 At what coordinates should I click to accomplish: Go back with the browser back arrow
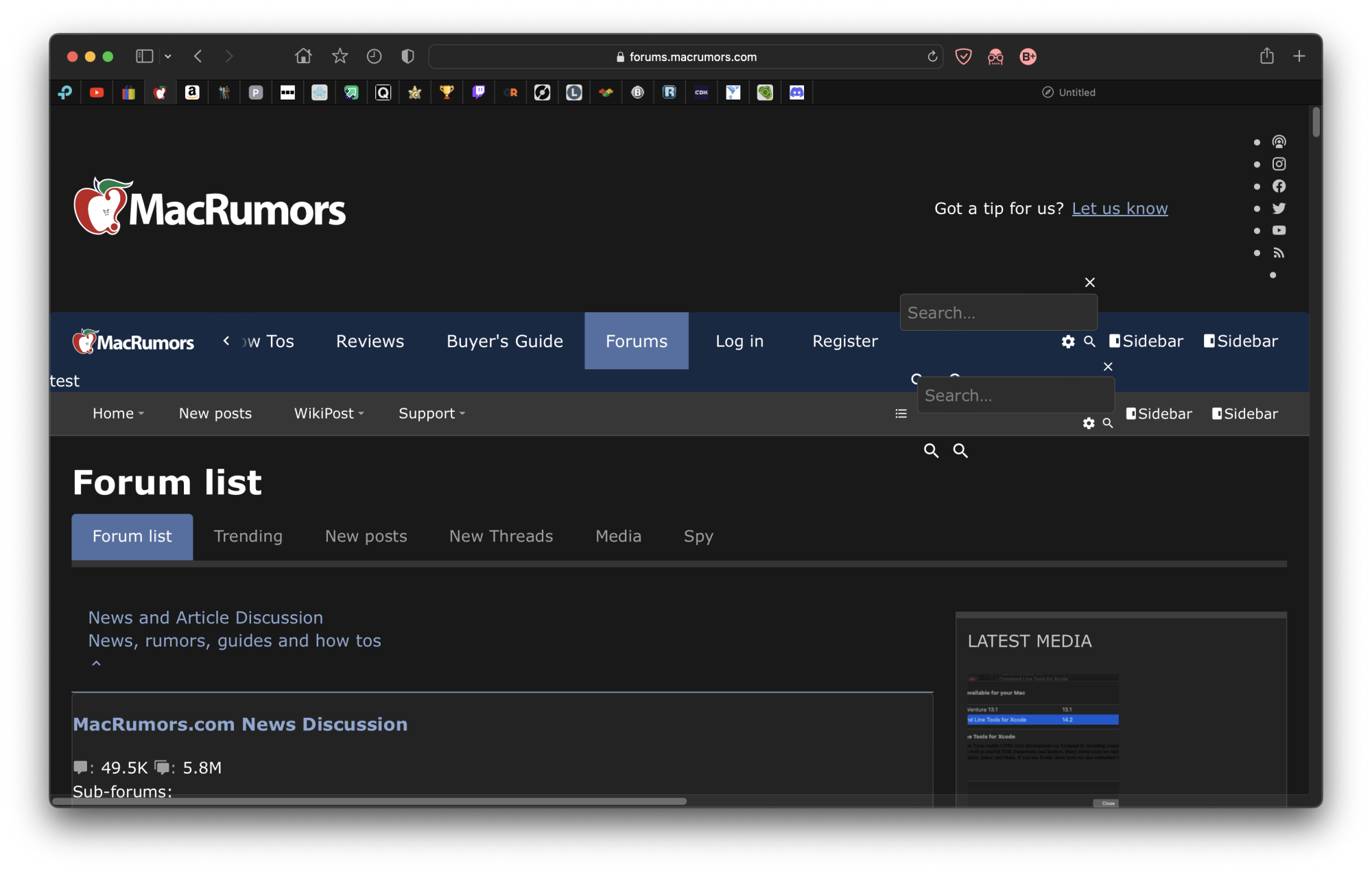(198, 56)
